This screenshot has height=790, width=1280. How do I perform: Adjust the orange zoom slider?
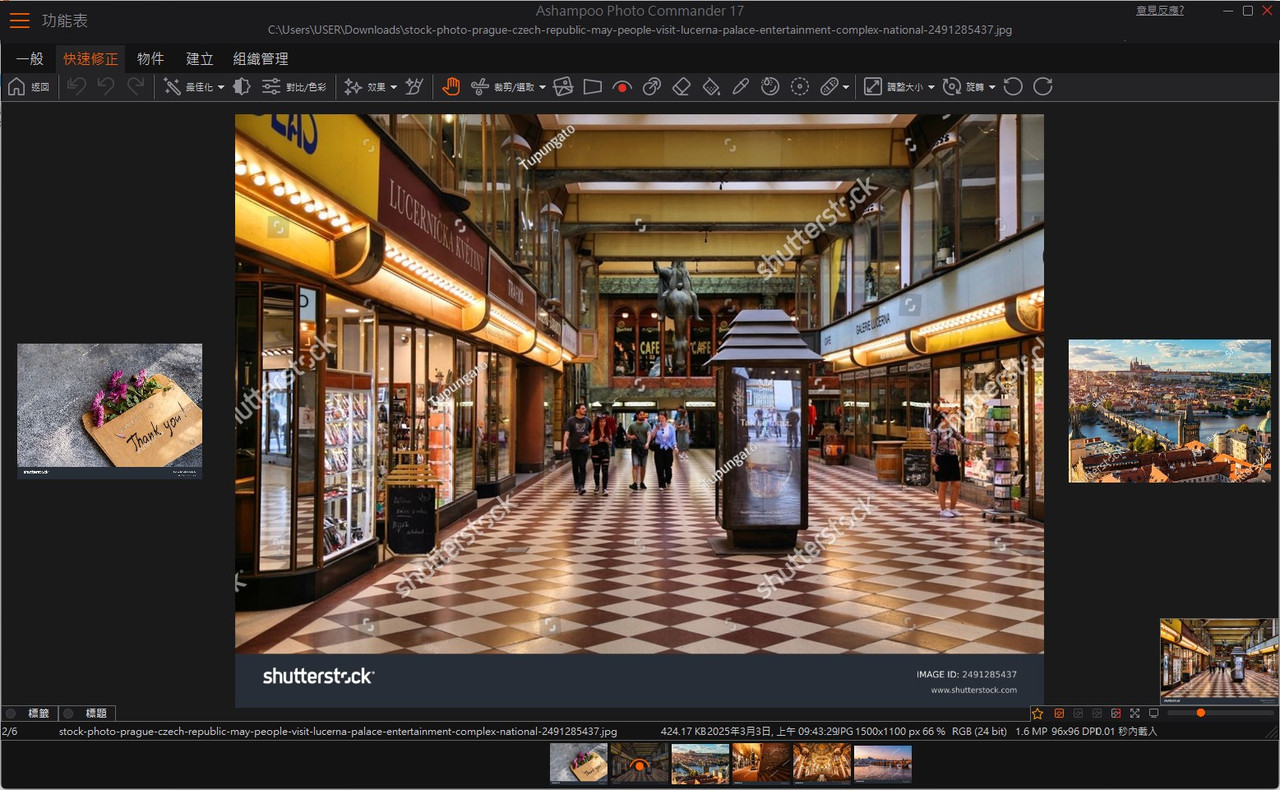1200,713
